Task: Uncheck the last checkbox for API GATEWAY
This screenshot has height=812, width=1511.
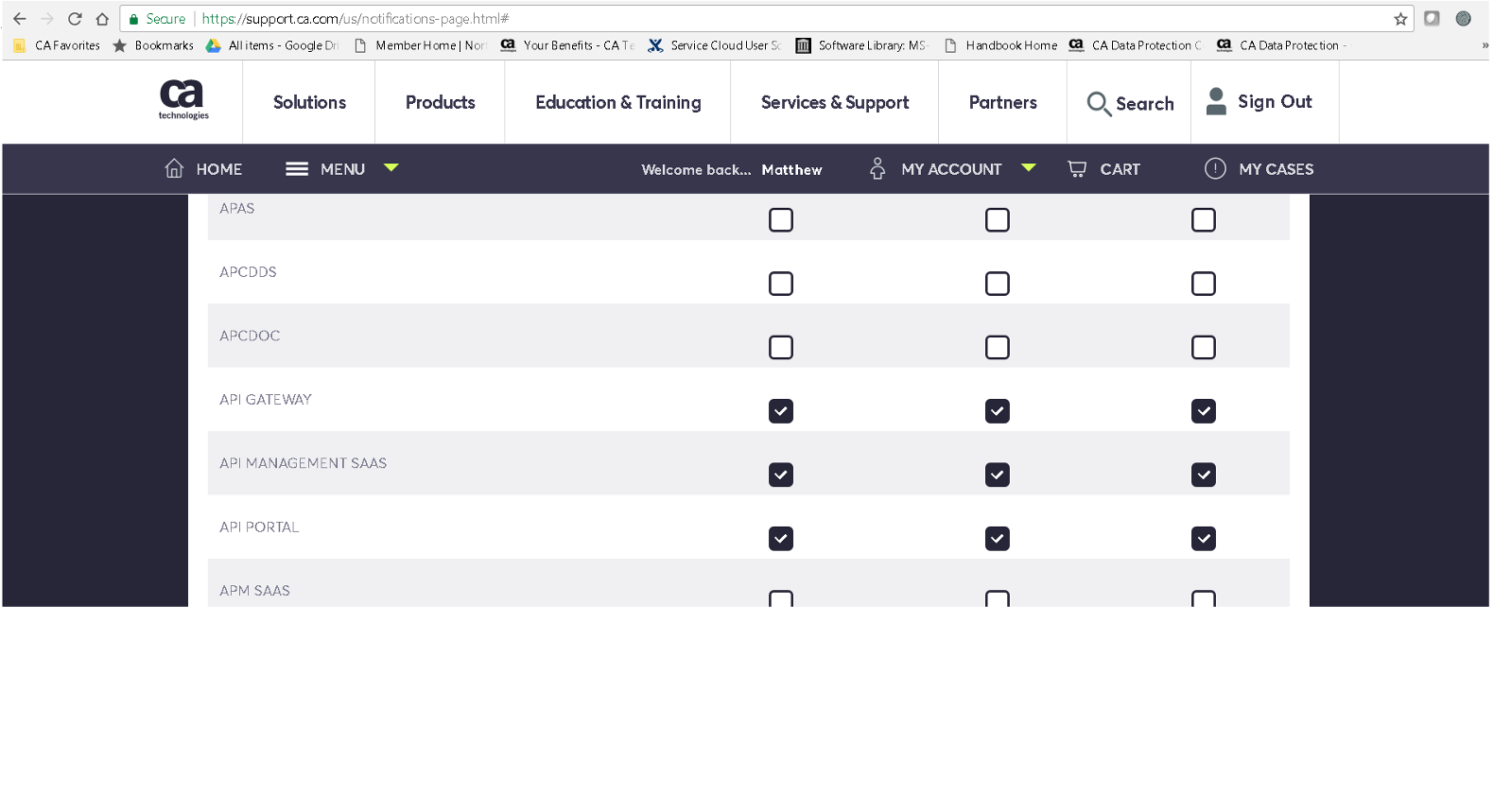Action: pos(1204,411)
